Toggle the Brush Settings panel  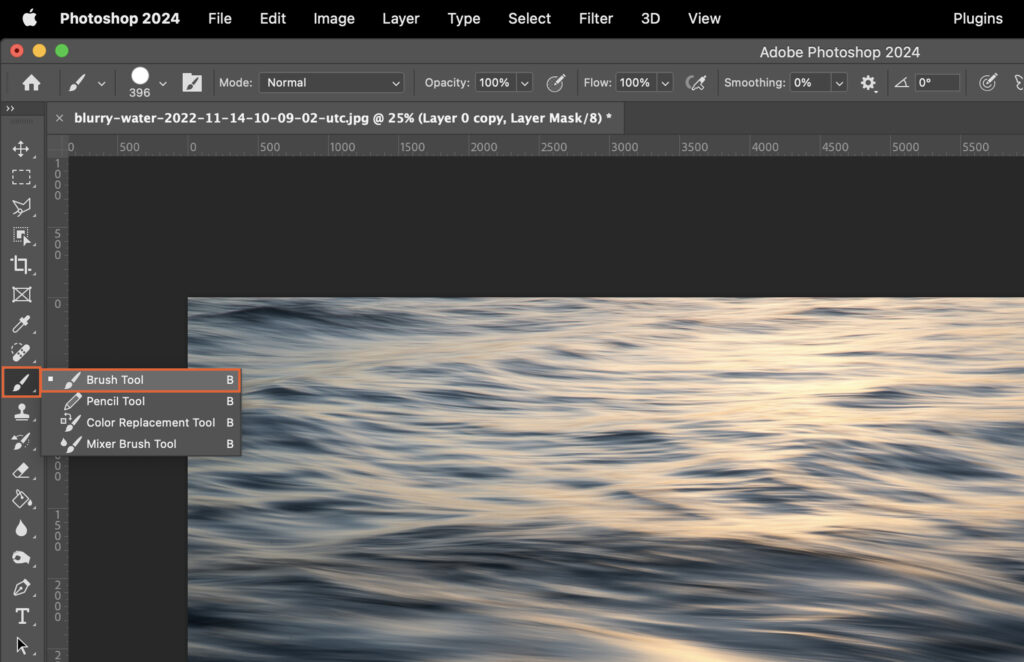coord(192,82)
